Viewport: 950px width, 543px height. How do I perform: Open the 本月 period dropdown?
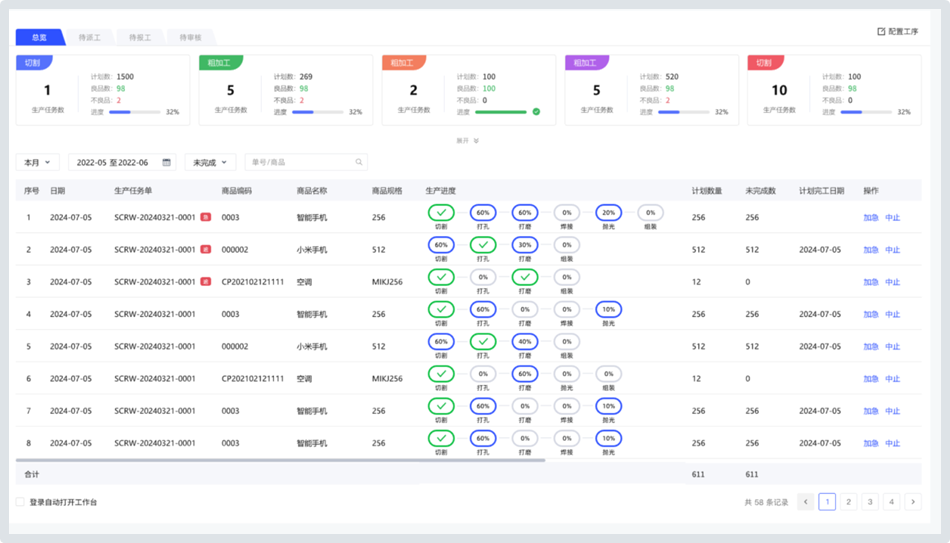pyautogui.click(x=38, y=162)
